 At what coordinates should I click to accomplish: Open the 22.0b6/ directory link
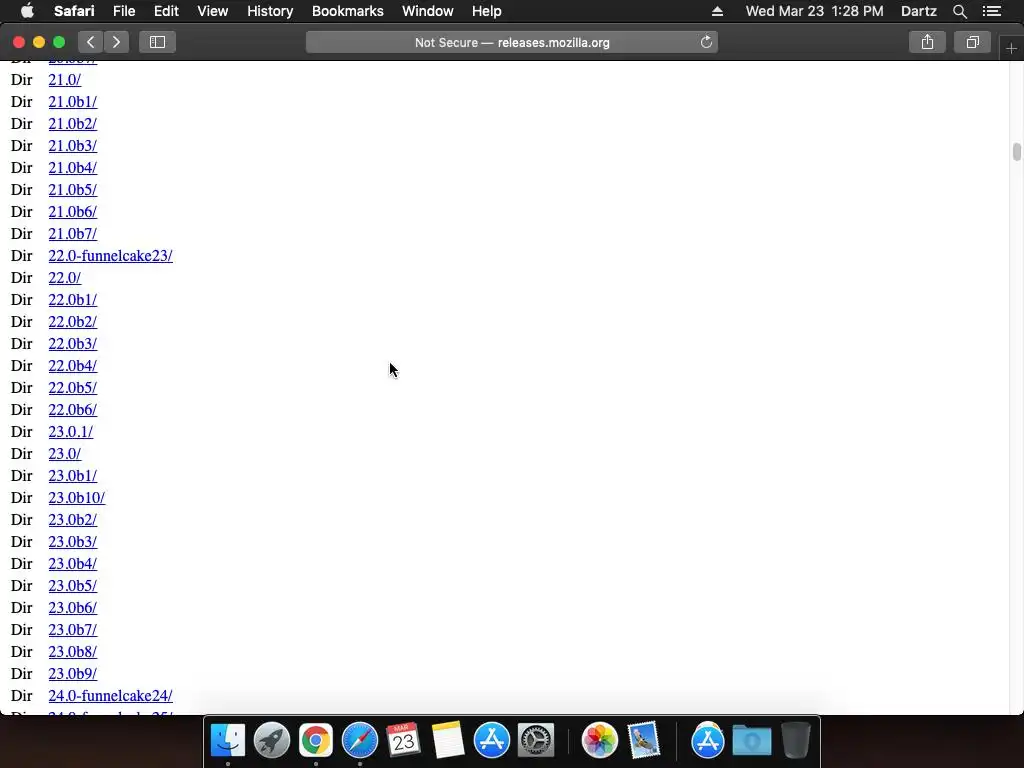(72, 409)
